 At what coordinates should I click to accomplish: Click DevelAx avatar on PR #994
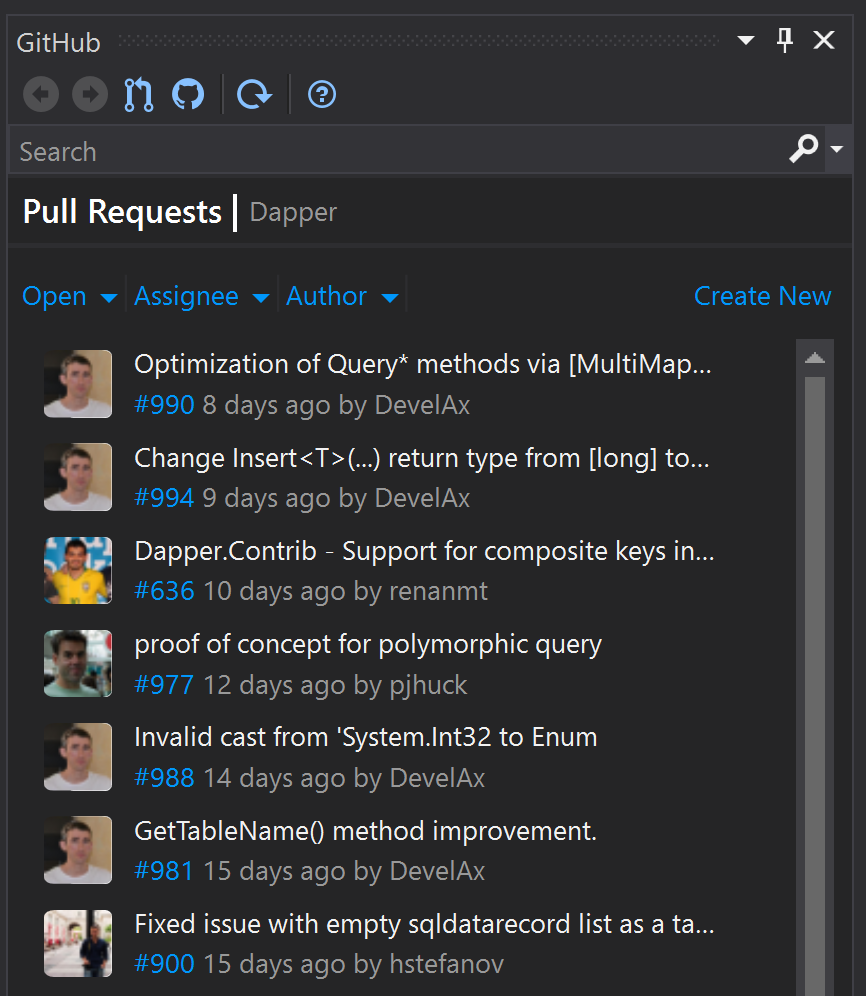[x=78, y=477]
